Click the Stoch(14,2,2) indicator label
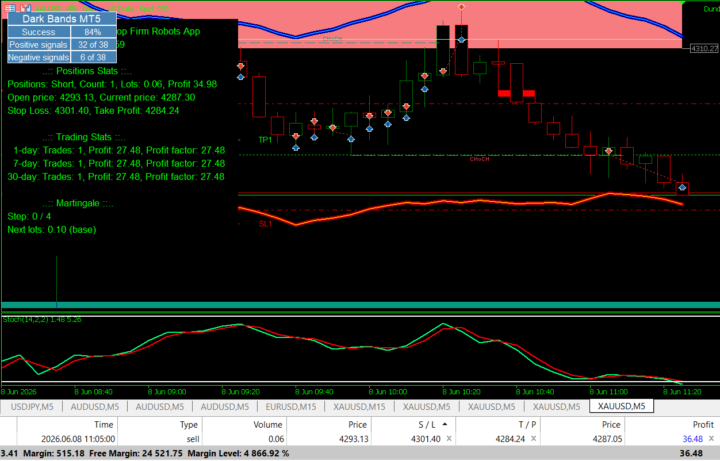 pos(42,320)
